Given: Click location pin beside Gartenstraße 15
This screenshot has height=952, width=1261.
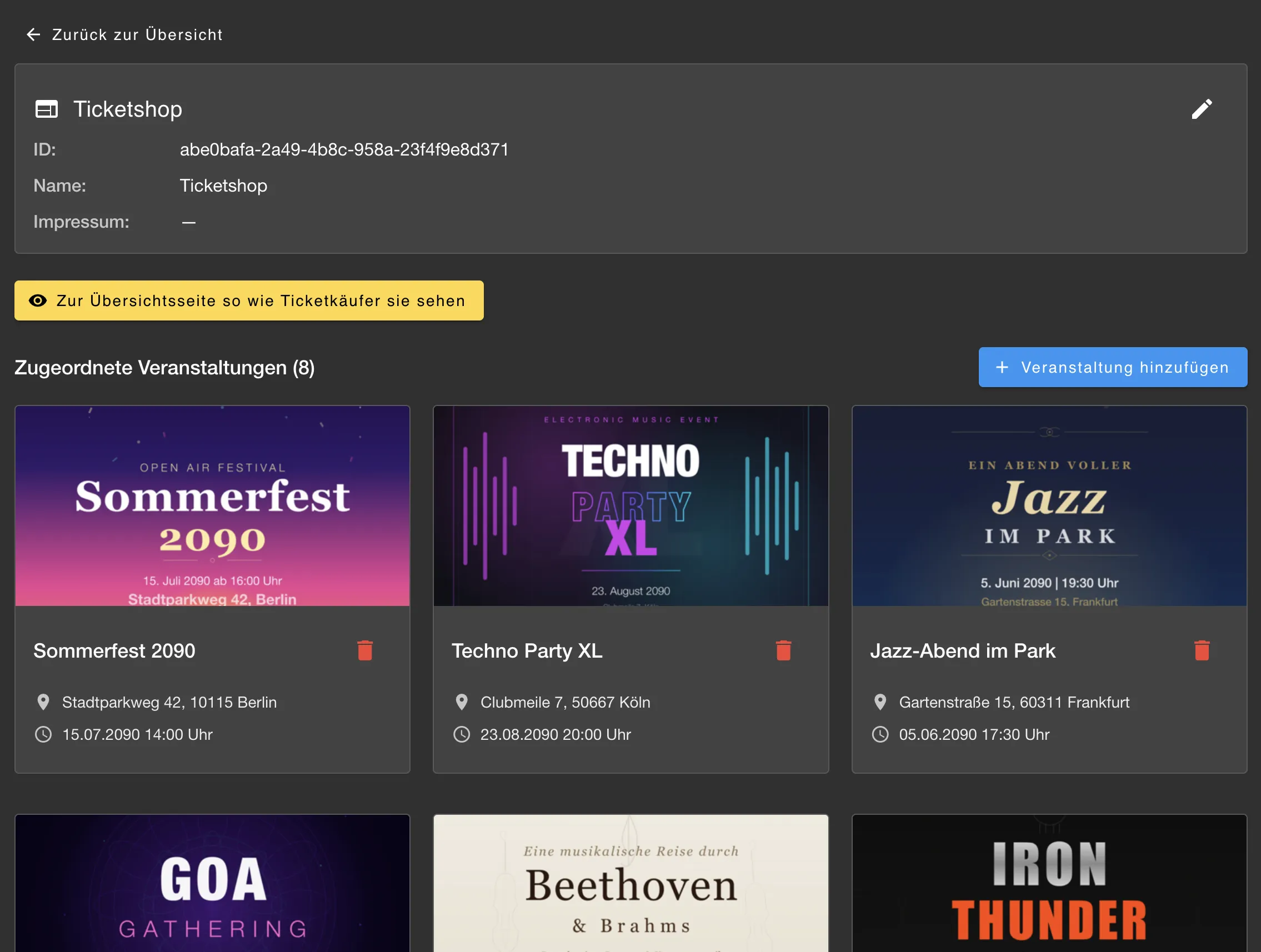Looking at the screenshot, I should coord(879,702).
